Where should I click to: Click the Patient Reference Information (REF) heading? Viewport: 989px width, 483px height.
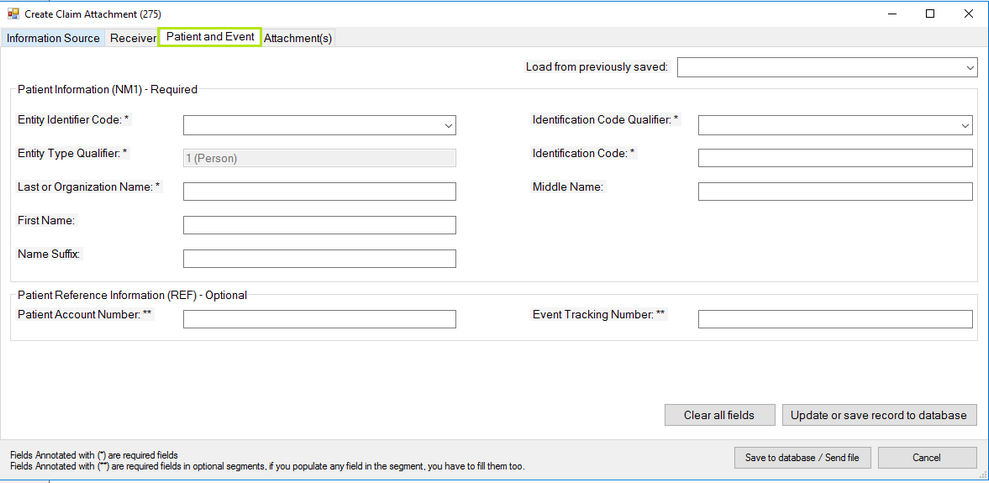point(132,294)
